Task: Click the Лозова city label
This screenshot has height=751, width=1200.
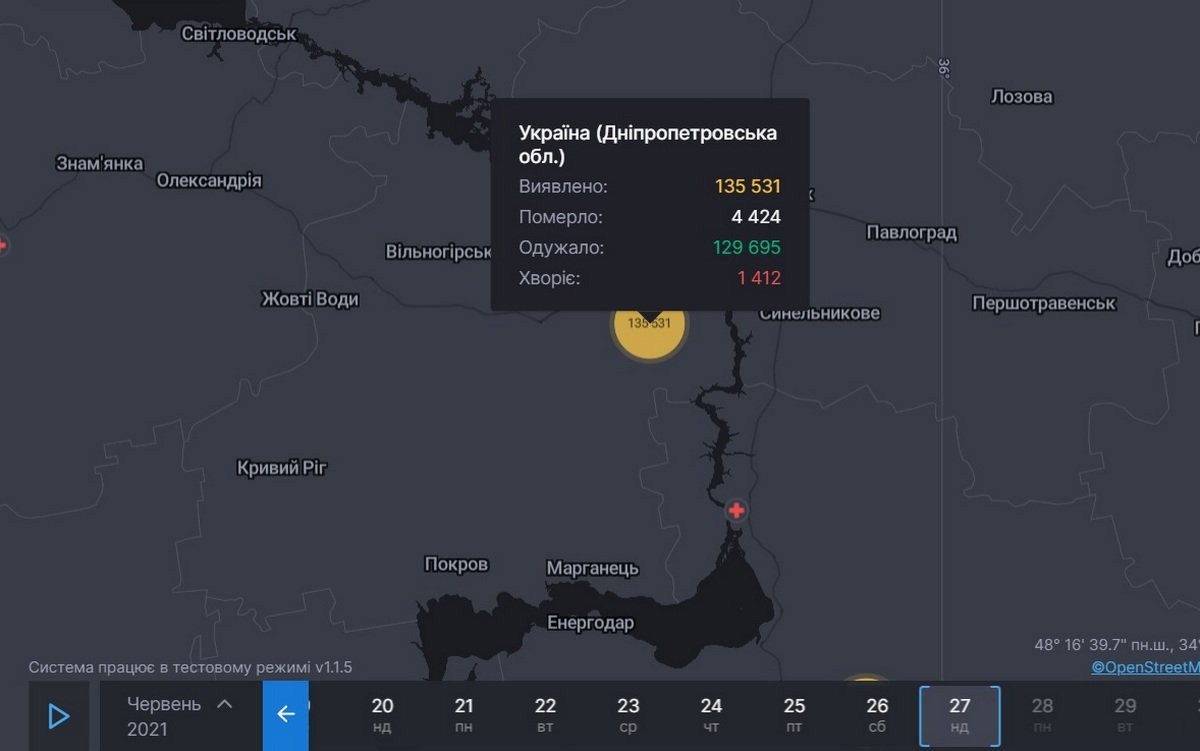Action: tap(1021, 97)
